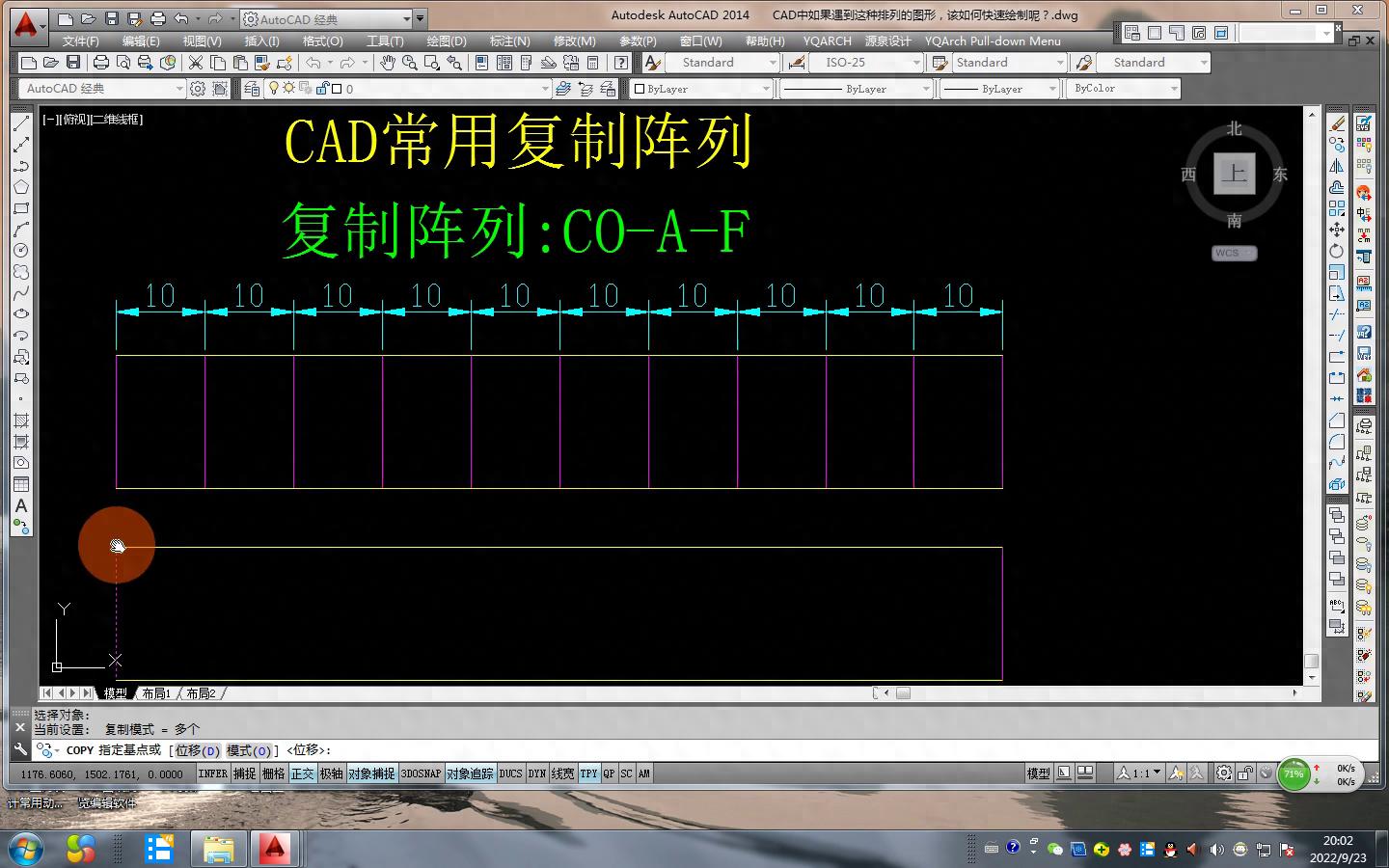Select the Line draw tool
1389x868 pixels.
[x=20, y=123]
